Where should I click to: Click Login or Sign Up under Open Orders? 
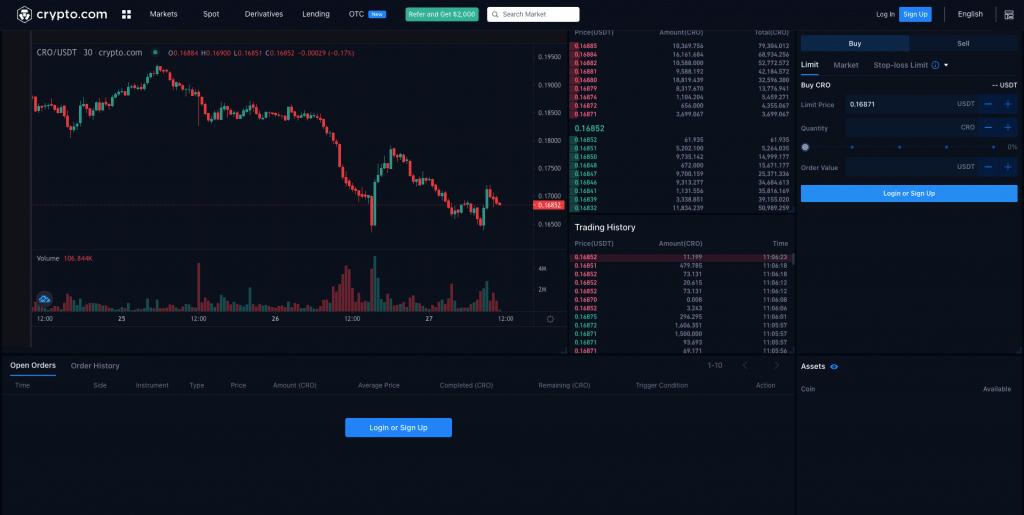tap(398, 428)
